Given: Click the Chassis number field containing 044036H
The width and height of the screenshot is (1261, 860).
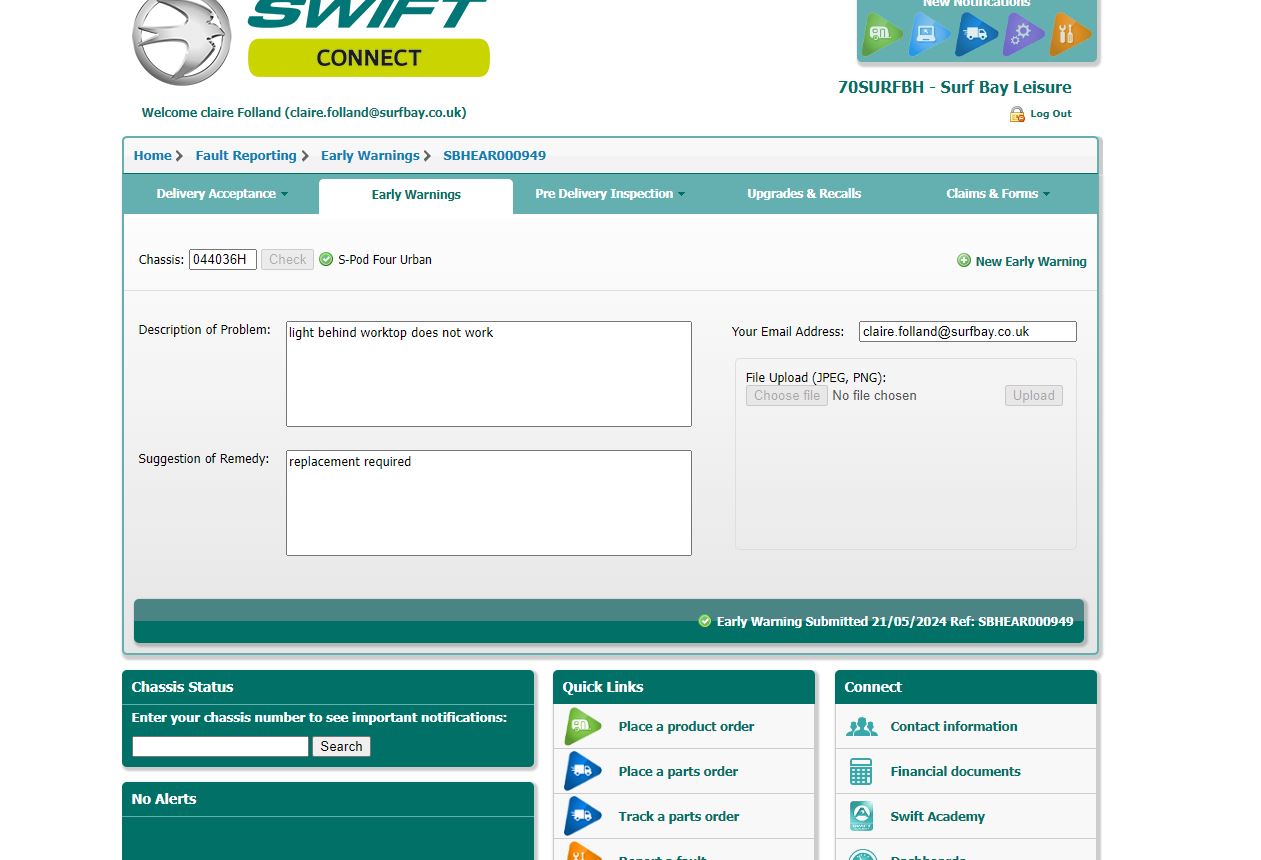Looking at the screenshot, I should click(x=223, y=259).
